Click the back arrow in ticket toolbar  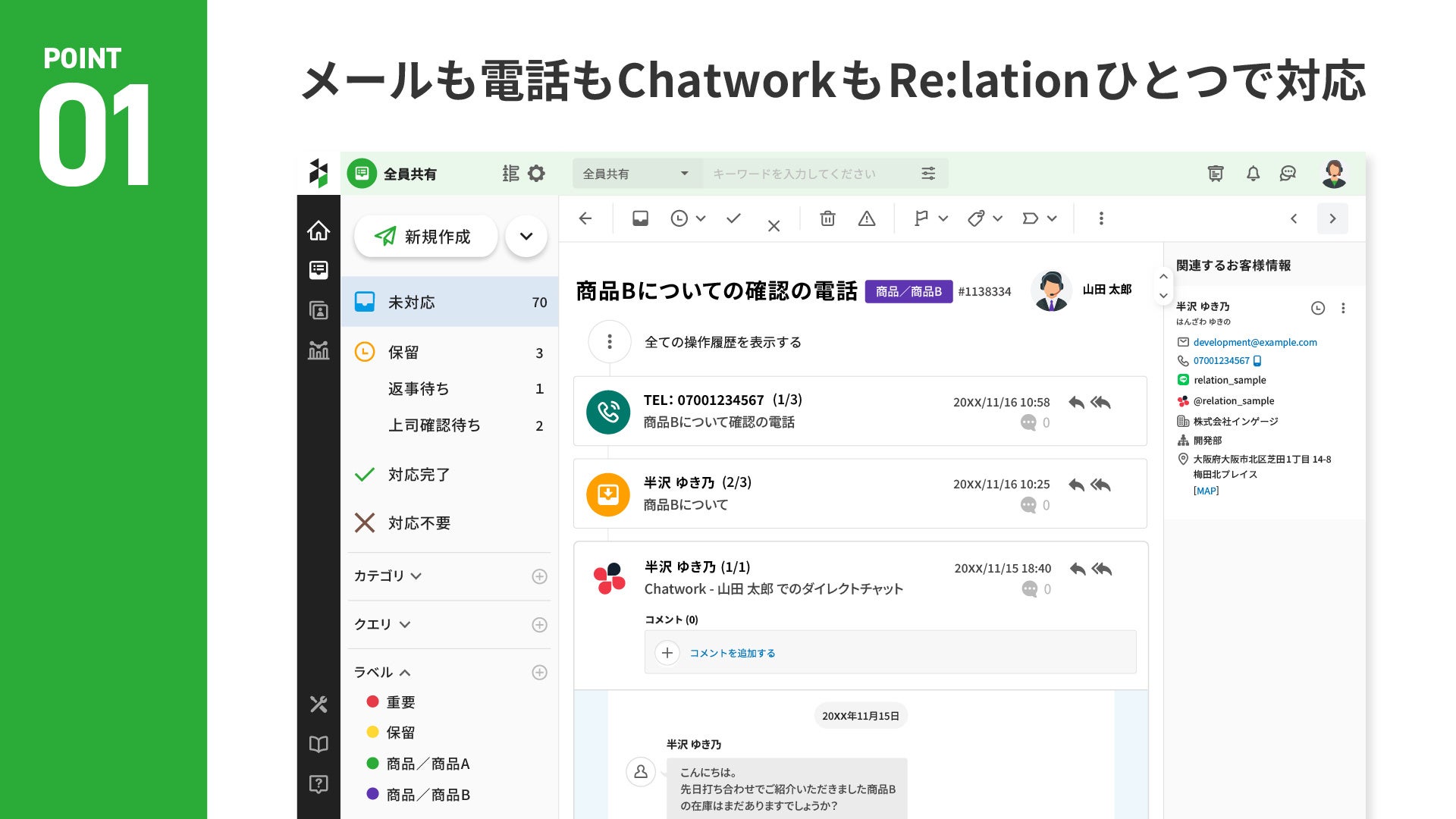[x=585, y=218]
